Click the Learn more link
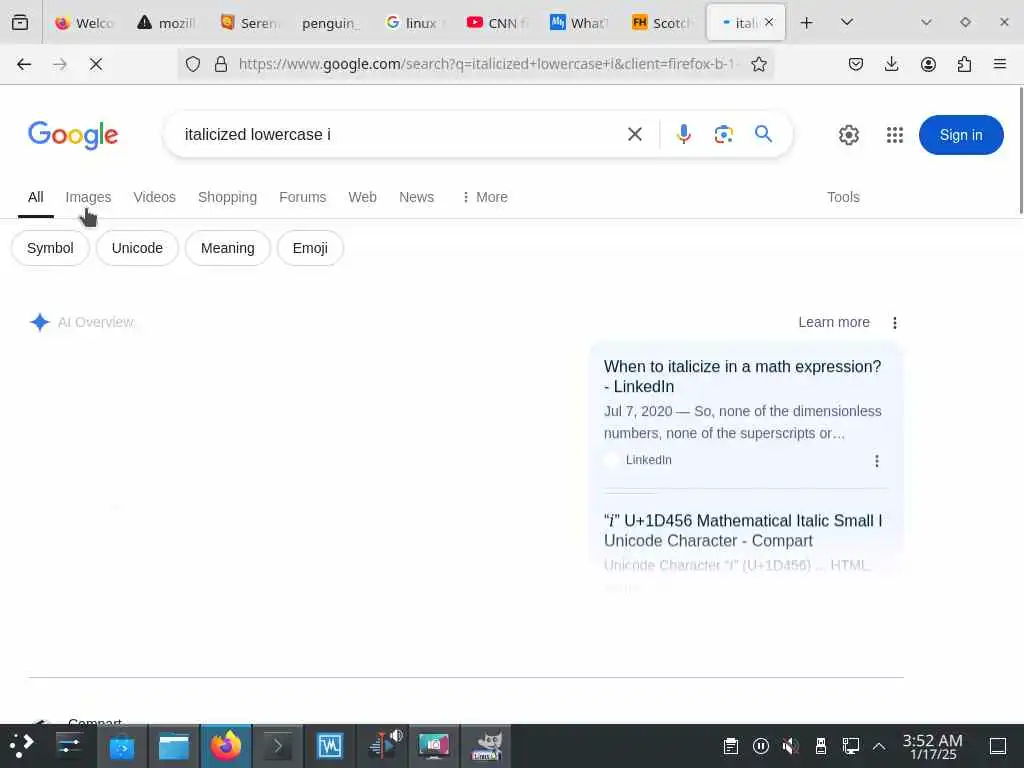Viewport: 1024px width, 768px height. (834, 323)
